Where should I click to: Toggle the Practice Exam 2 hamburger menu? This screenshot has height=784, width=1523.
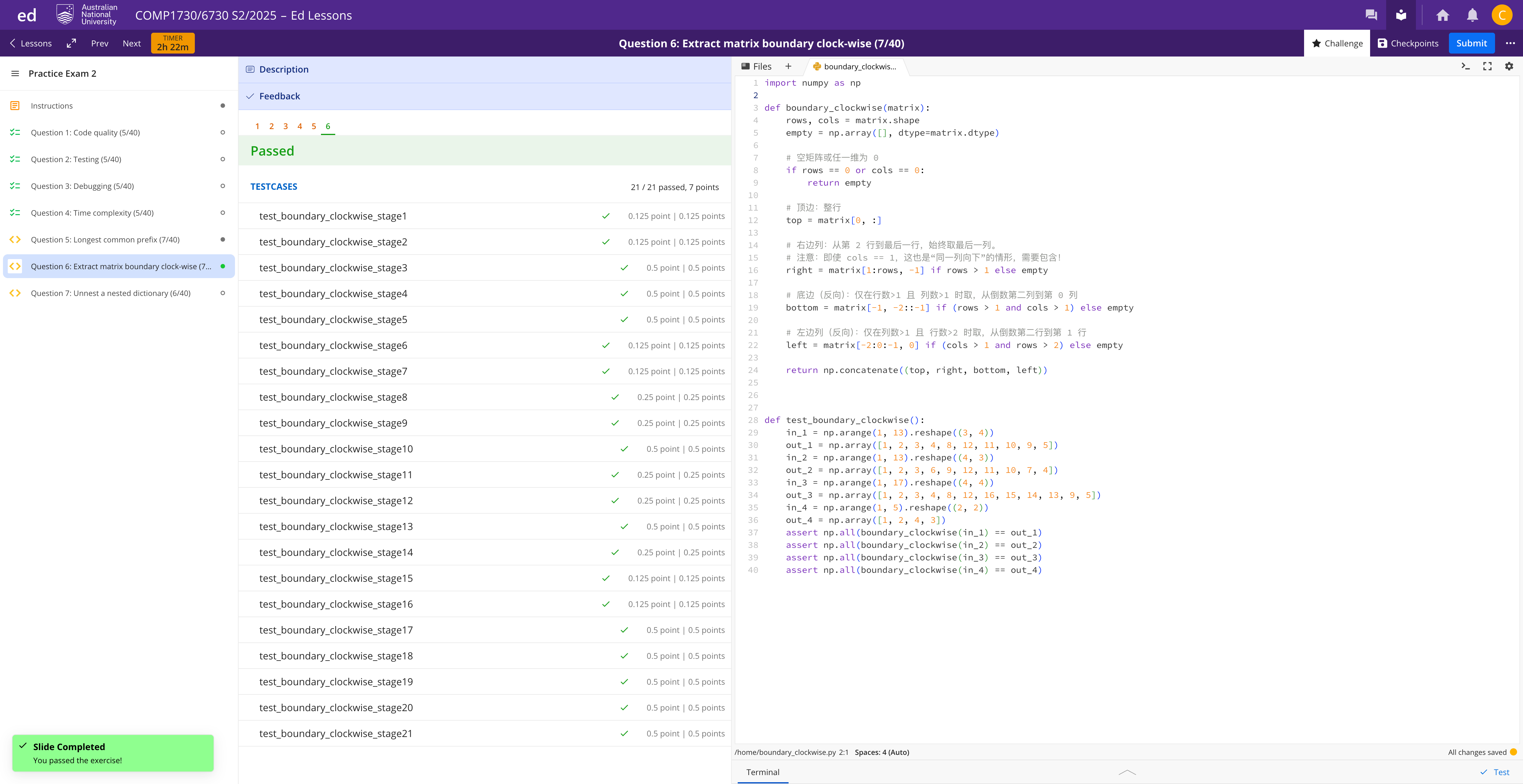(15, 73)
